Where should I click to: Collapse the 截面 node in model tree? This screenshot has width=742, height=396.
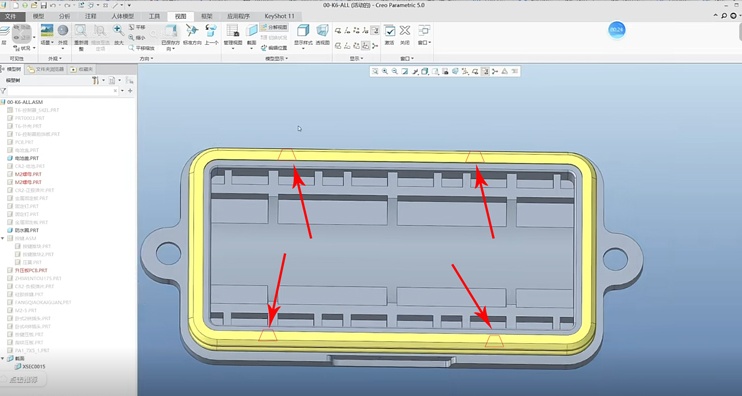coord(3,359)
